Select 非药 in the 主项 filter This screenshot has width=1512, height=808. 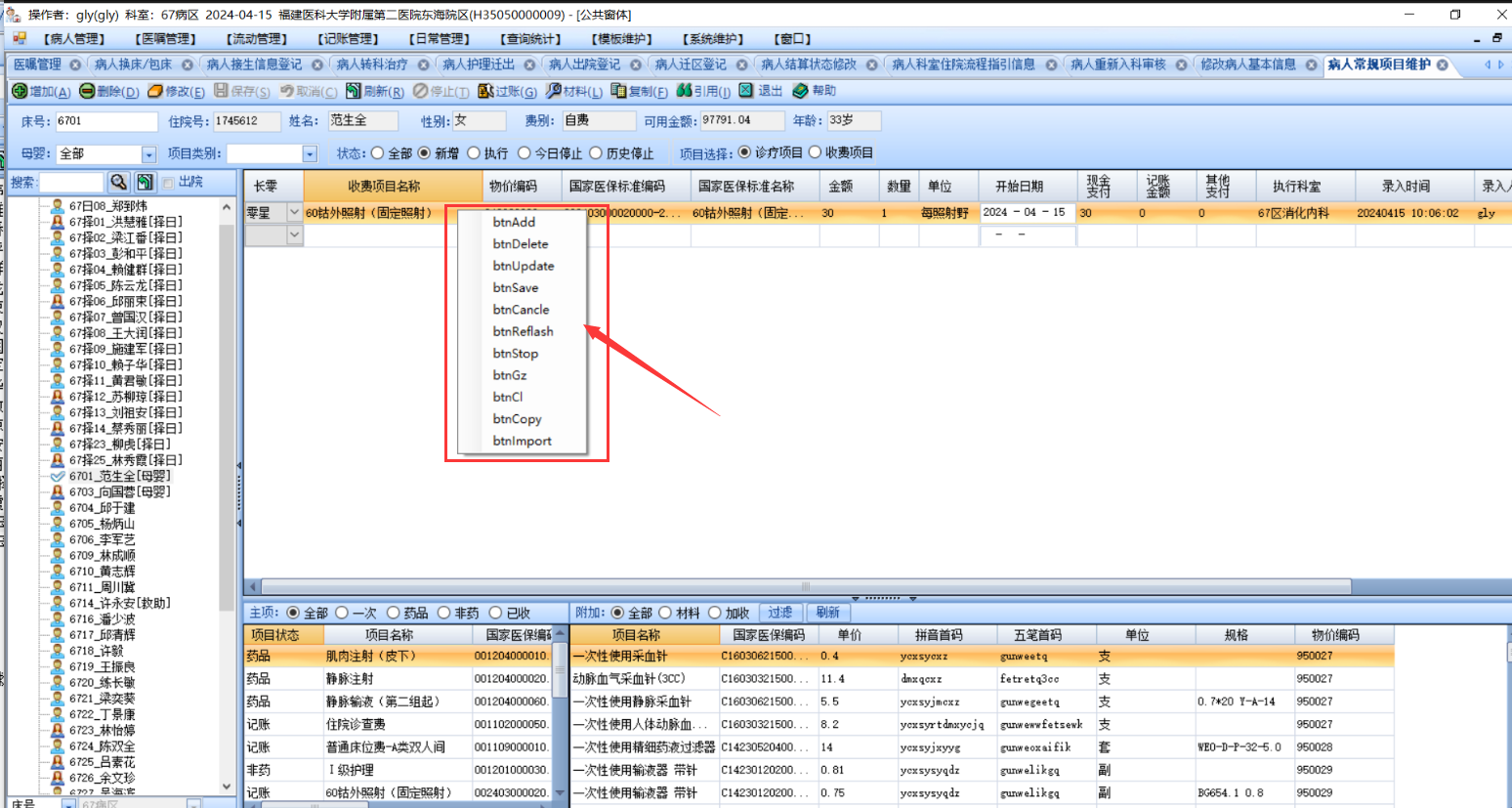[x=443, y=613]
